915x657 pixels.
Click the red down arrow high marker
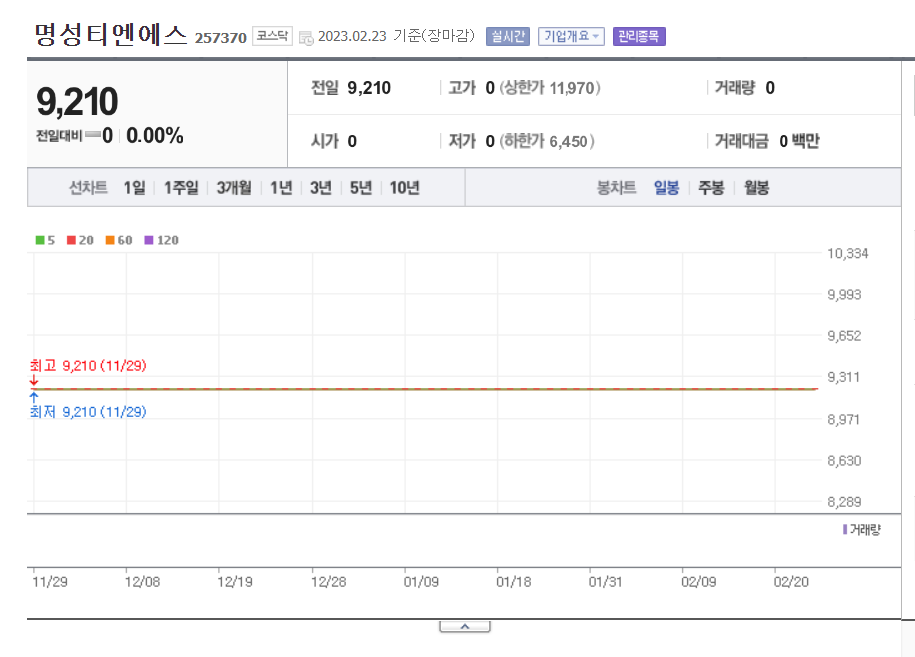[34, 380]
